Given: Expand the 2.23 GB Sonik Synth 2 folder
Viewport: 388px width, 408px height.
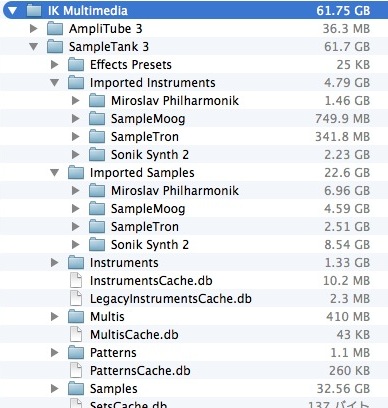Looking at the screenshot, I should (76, 155).
